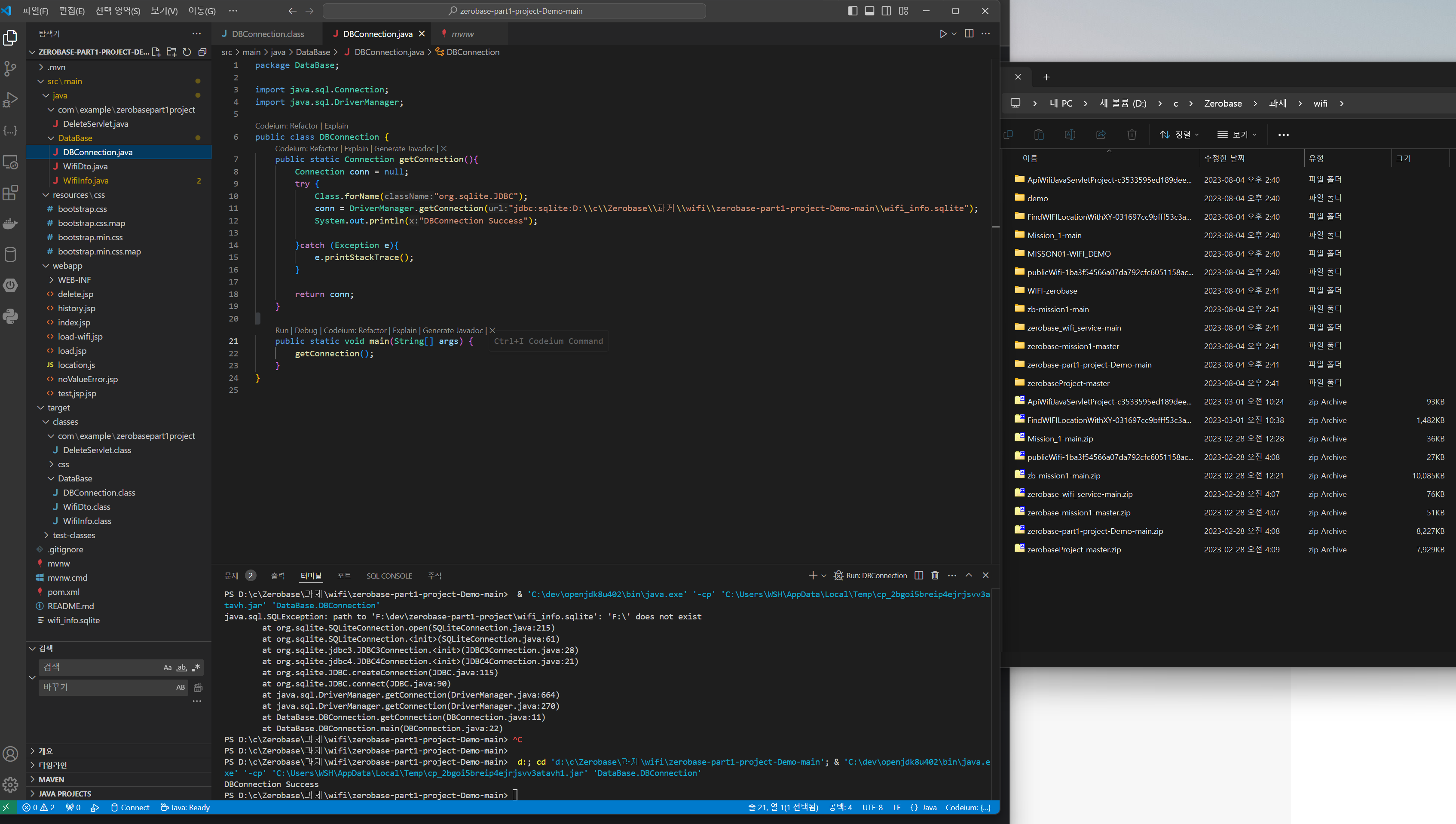
Task: Expand the 타임라인 section
Action: pos(52,765)
